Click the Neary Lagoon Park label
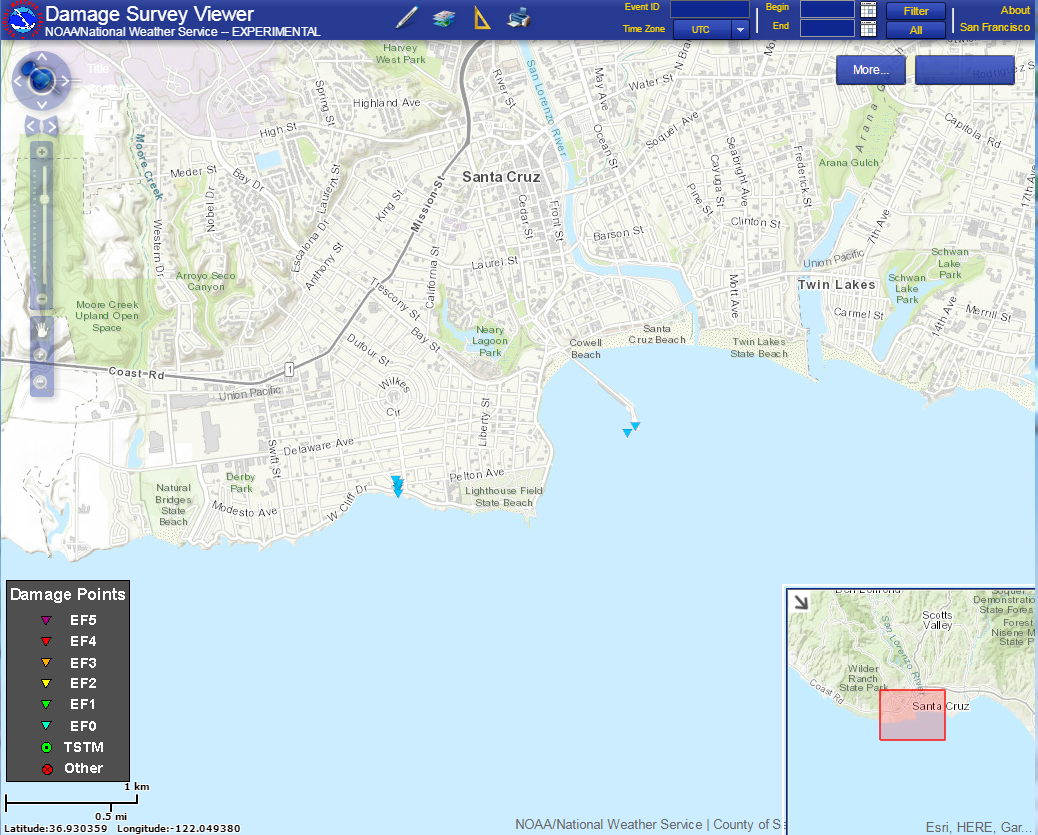The width and height of the screenshot is (1038, 835). [490, 341]
